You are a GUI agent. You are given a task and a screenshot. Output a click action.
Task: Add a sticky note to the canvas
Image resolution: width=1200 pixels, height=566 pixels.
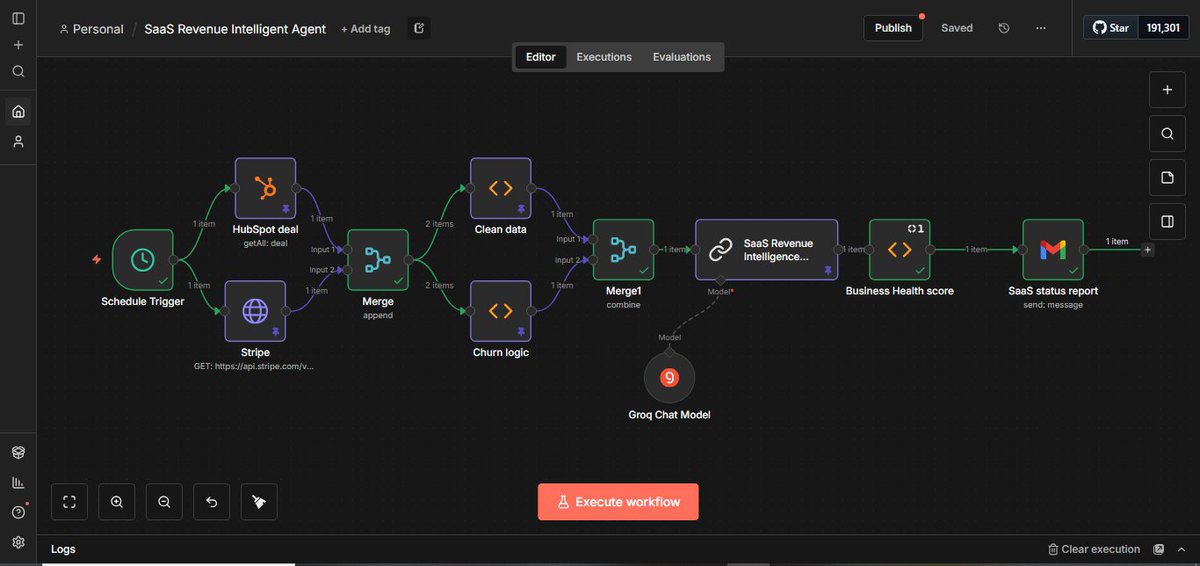[1167, 177]
